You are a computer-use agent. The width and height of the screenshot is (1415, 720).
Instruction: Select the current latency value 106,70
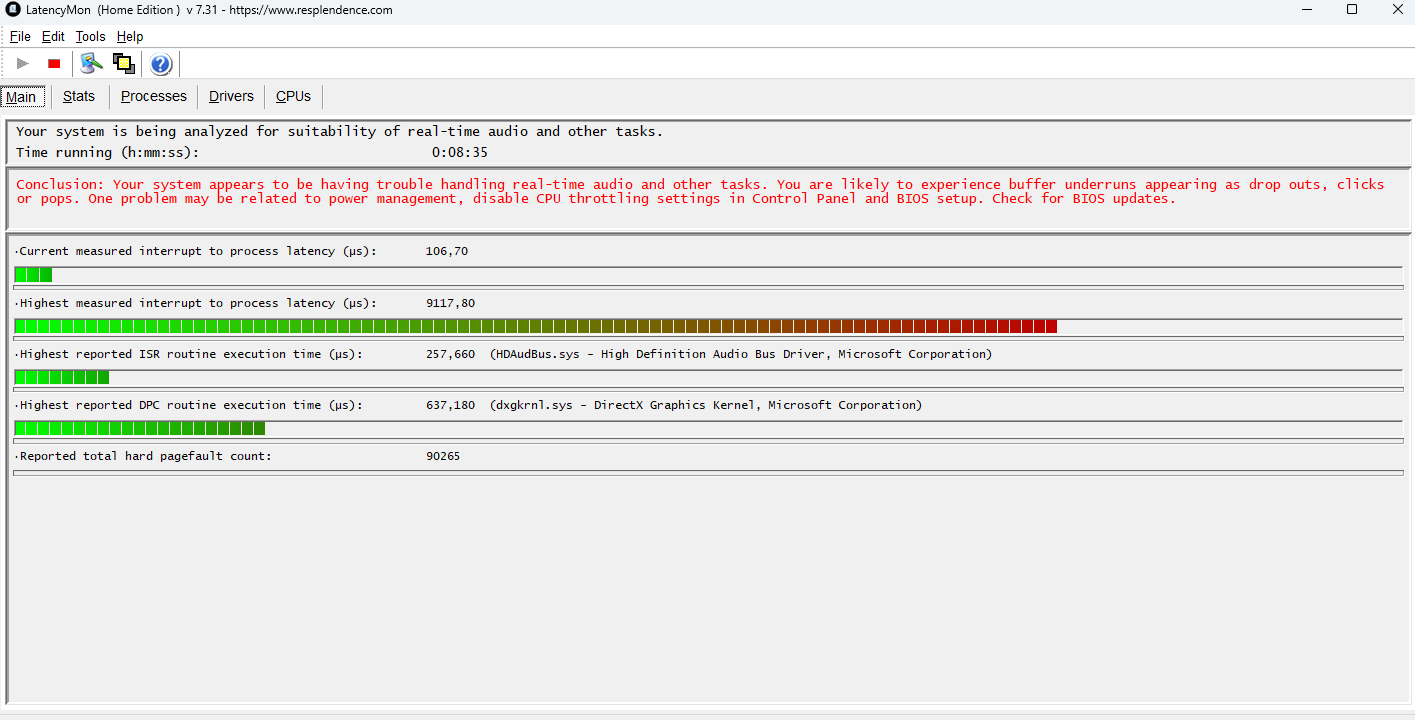(447, 251)
